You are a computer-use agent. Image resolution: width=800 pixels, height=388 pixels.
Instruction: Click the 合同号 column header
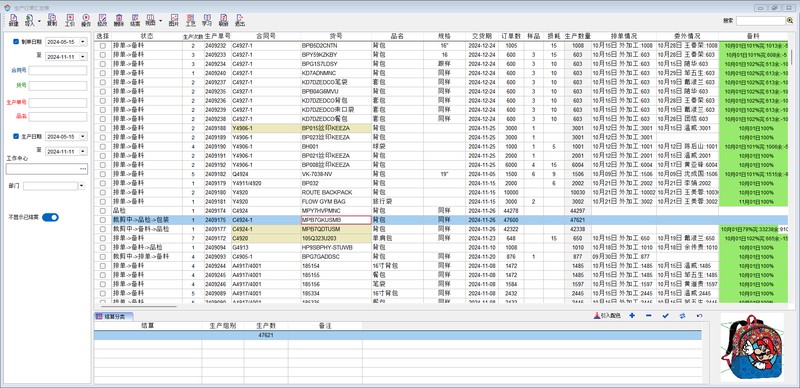pyautogui.click(x=266, y=36)
